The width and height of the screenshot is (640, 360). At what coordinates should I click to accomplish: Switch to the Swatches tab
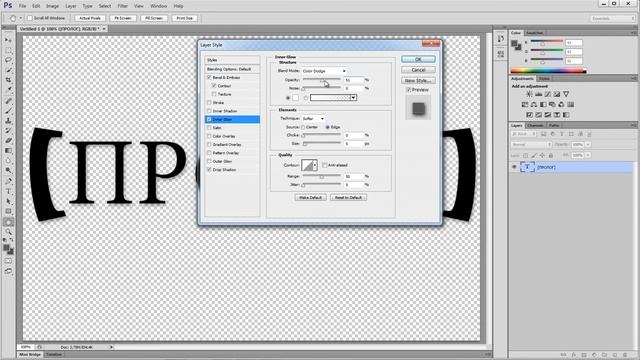tap(534, 33)
